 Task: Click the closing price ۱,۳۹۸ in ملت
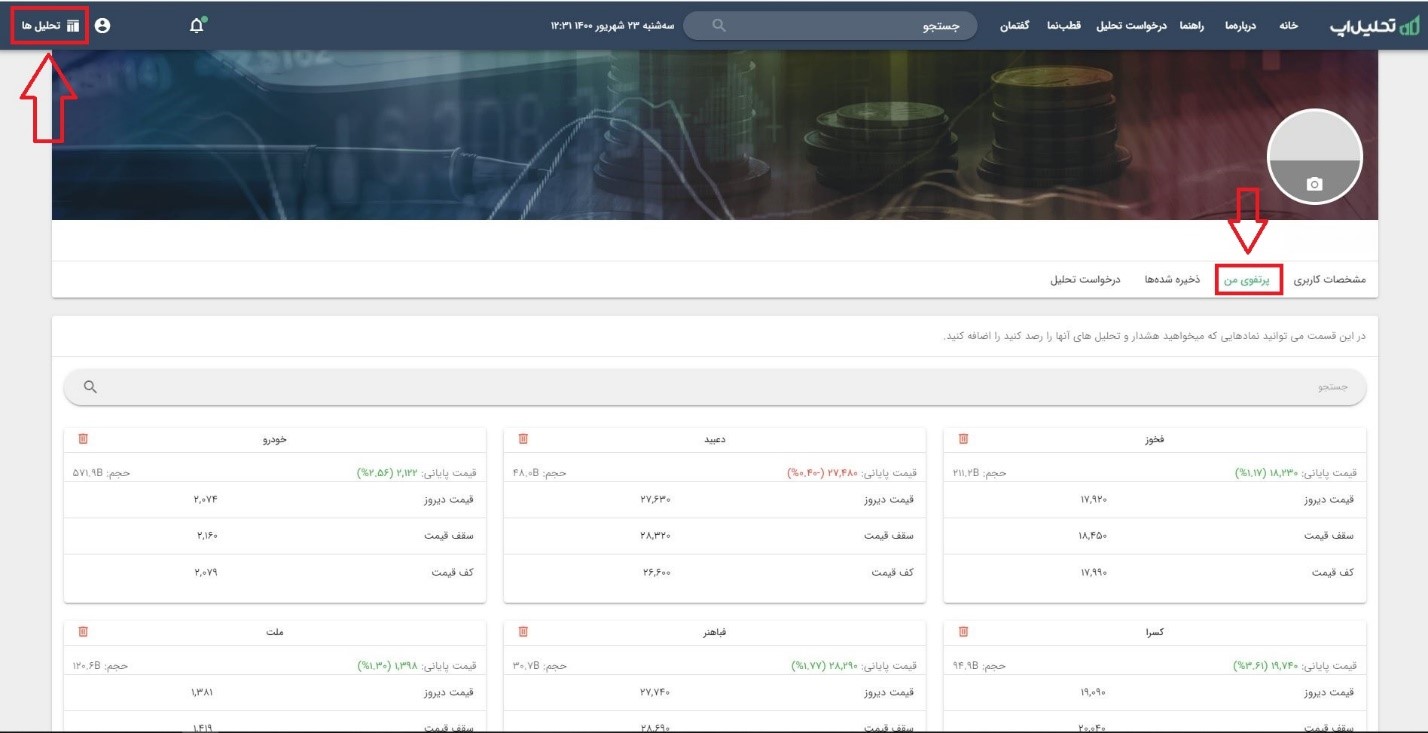[x=405, y=666]
